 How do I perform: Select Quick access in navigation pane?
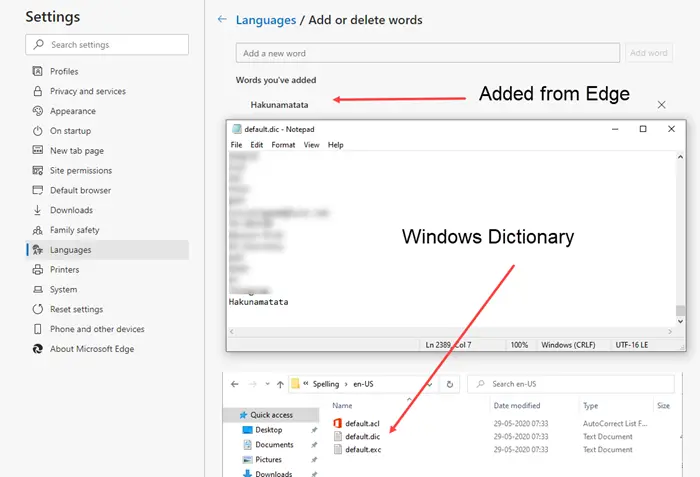271,415
